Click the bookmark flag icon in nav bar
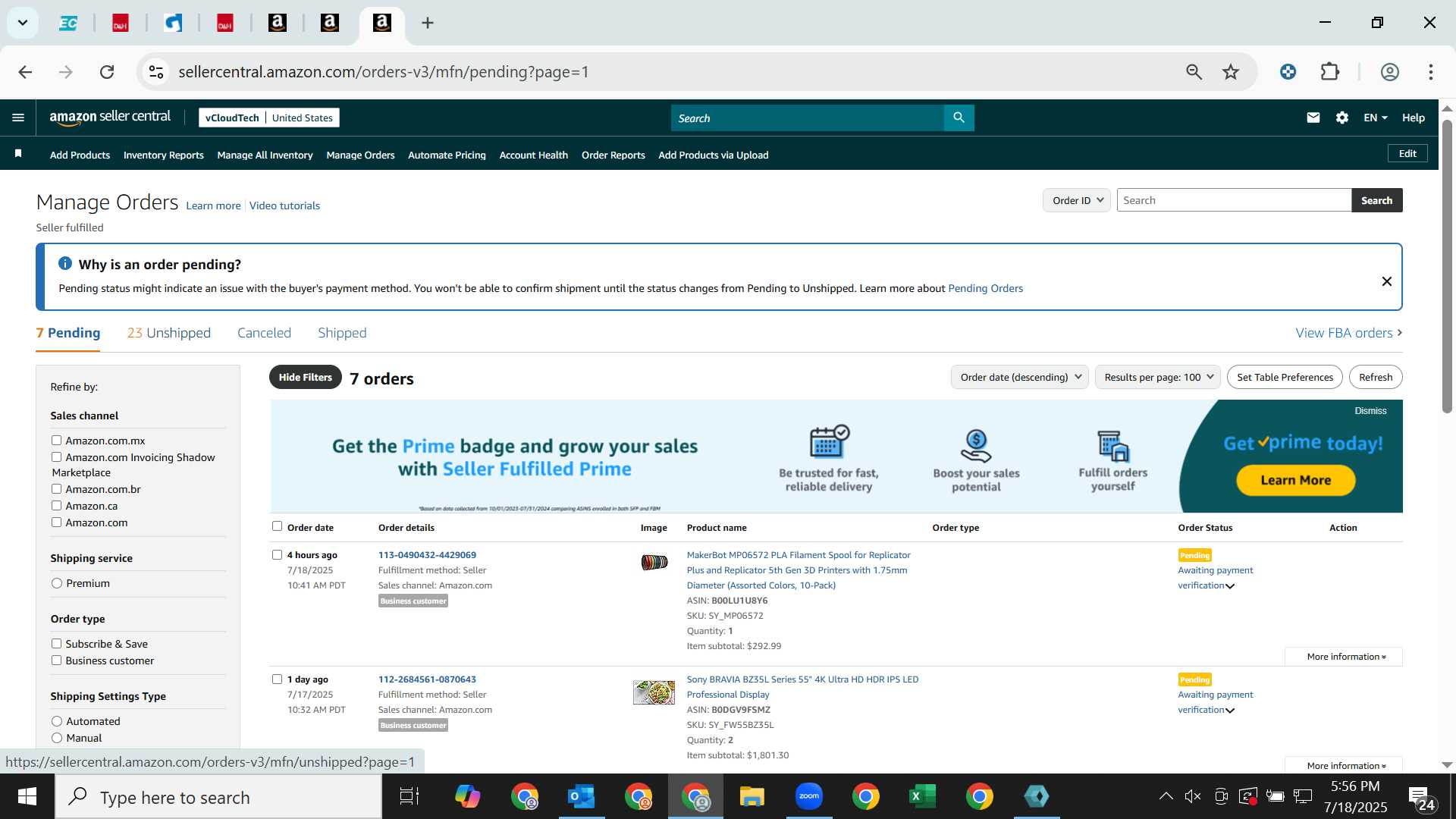Screen dimensions: 1456x819 [x=18, y=154]
